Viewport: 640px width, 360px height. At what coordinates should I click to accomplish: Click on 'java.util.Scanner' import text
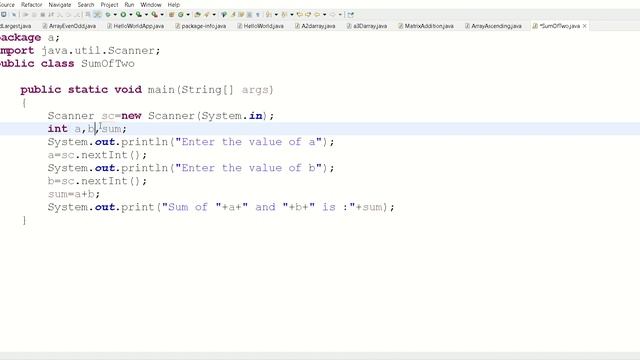tap(98, 51)
